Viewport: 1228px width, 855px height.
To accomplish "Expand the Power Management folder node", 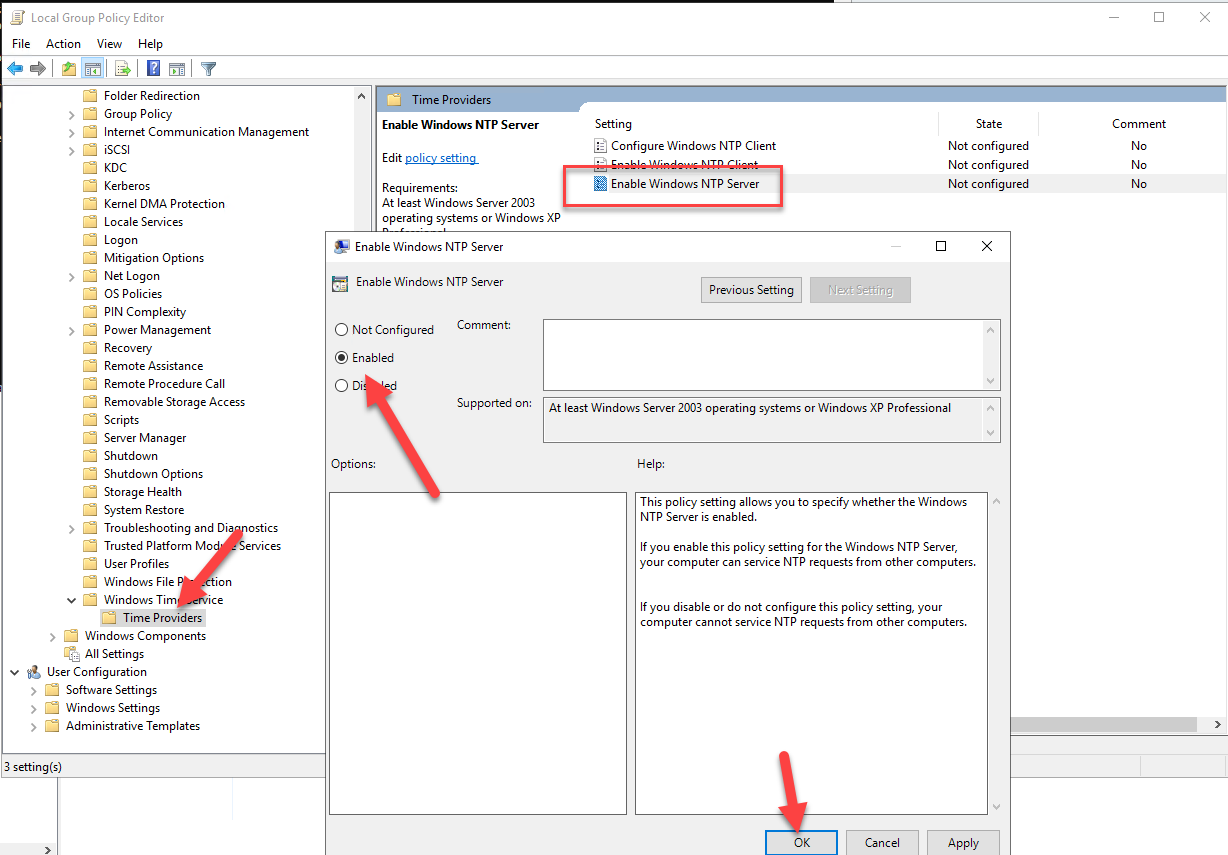I will 72,330.
